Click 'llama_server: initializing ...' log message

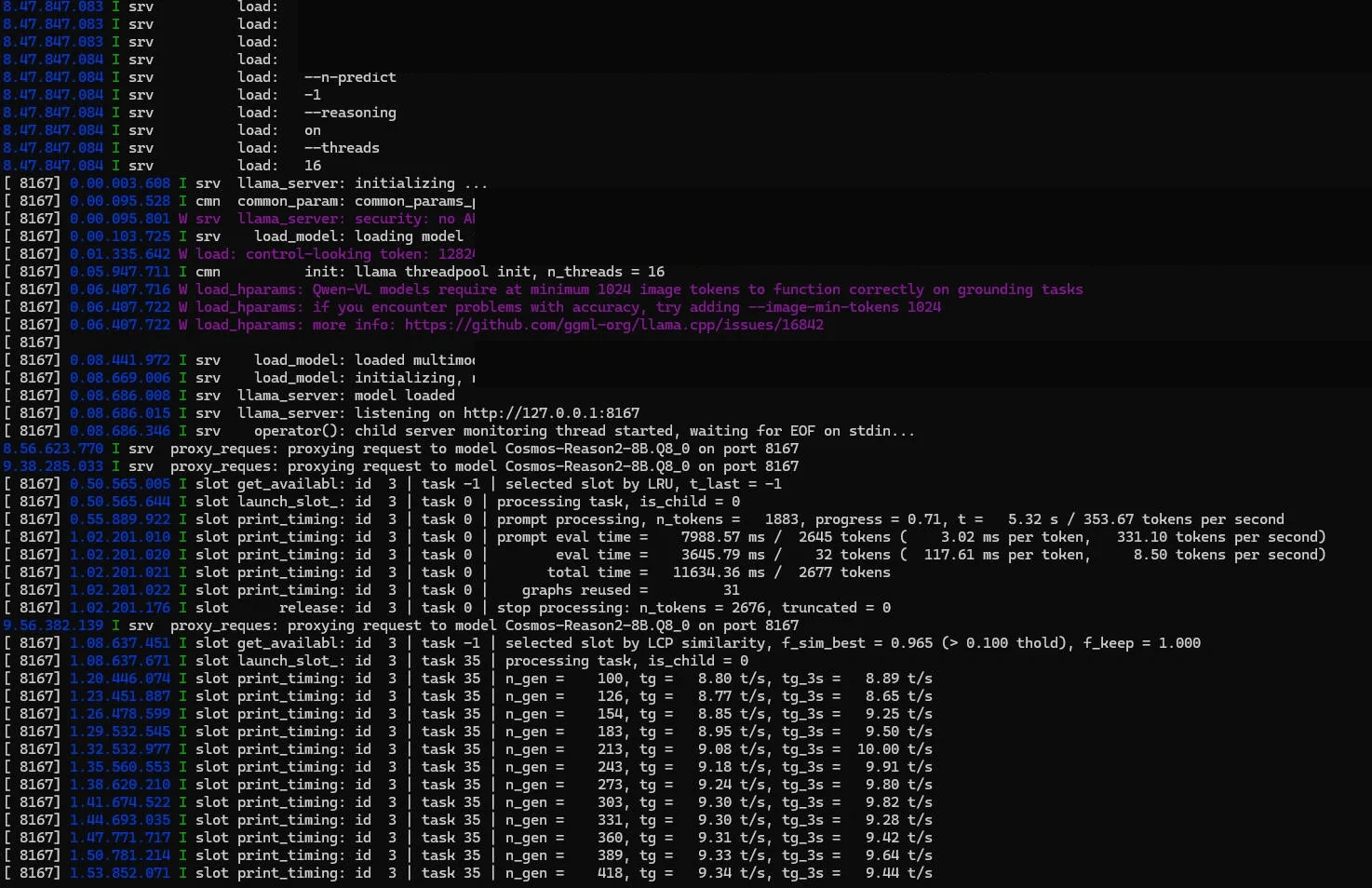click(x=362, y=183)
